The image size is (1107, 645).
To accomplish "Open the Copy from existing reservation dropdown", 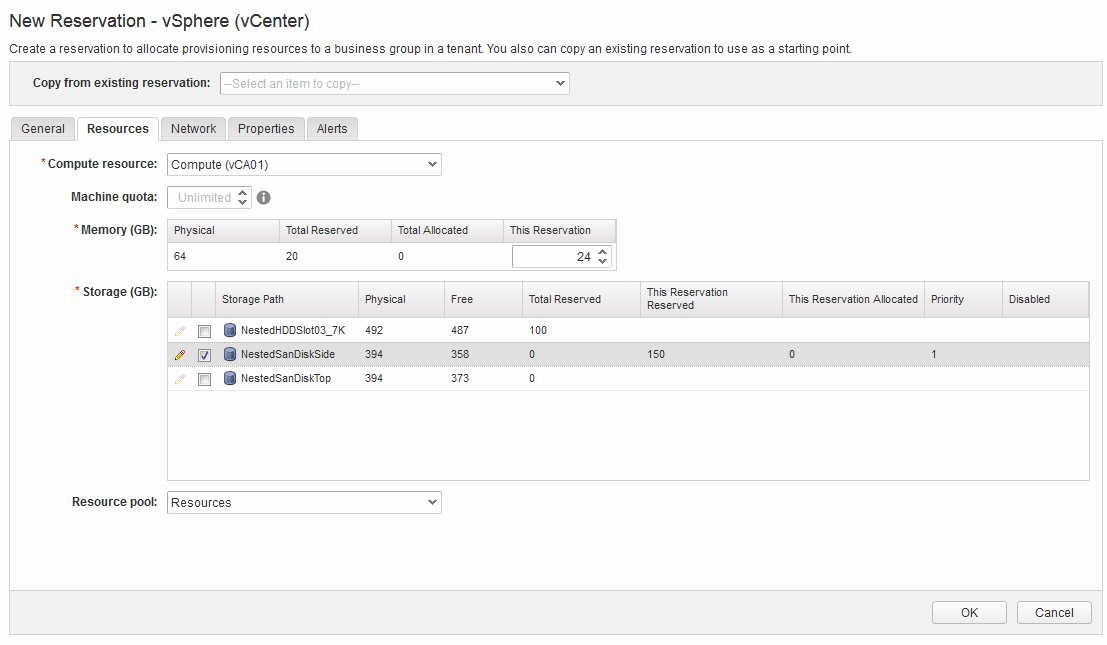I will point(394,84).
